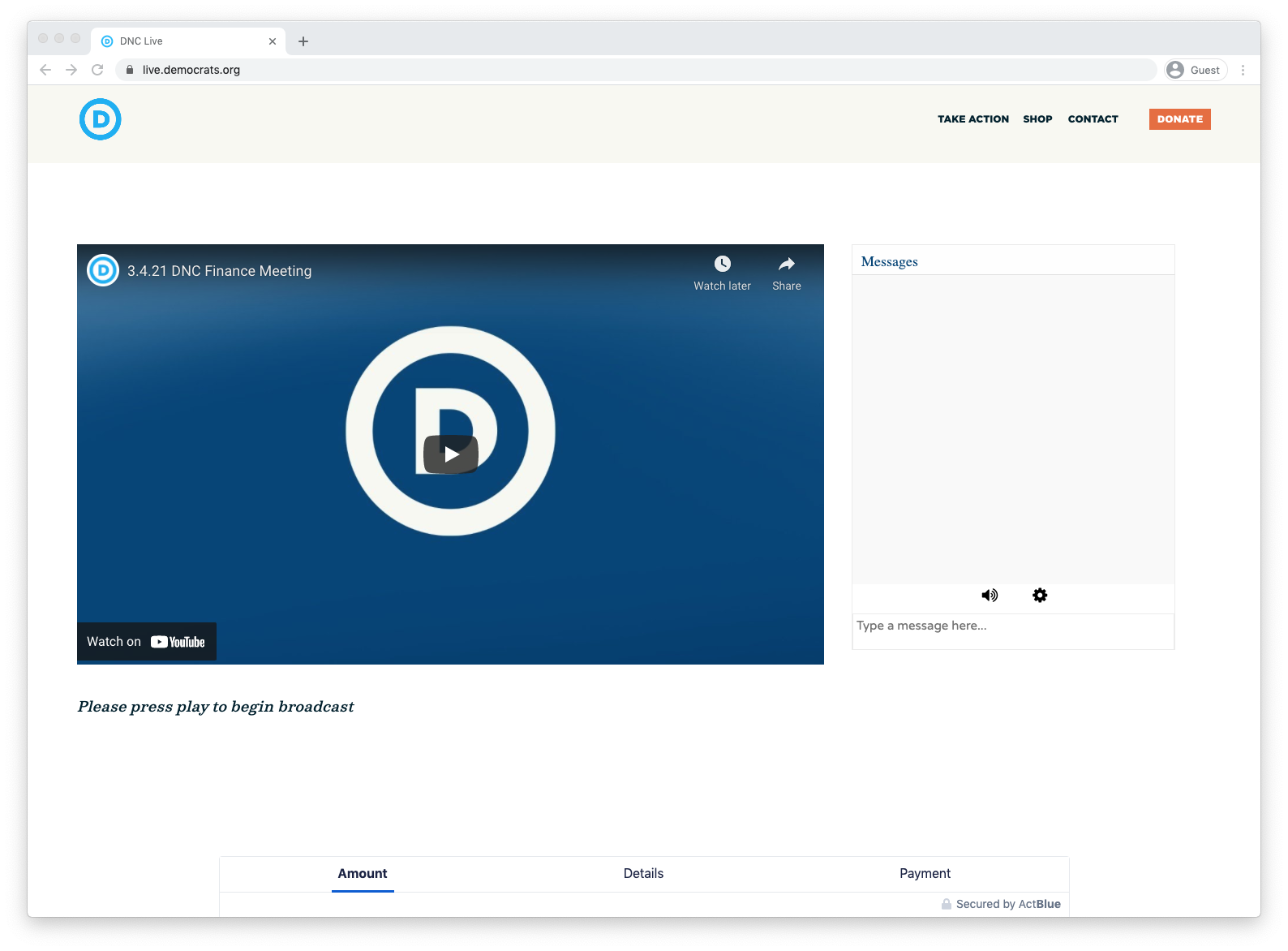Click 'Please press play to begin broadcast' text
The width and height of the screenshot is (1288, 951).
216,707
